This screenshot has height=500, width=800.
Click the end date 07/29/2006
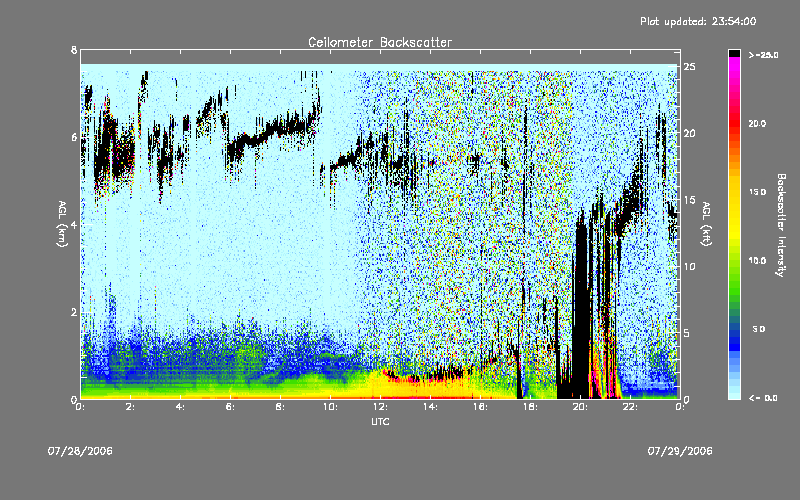coord(680,451)
